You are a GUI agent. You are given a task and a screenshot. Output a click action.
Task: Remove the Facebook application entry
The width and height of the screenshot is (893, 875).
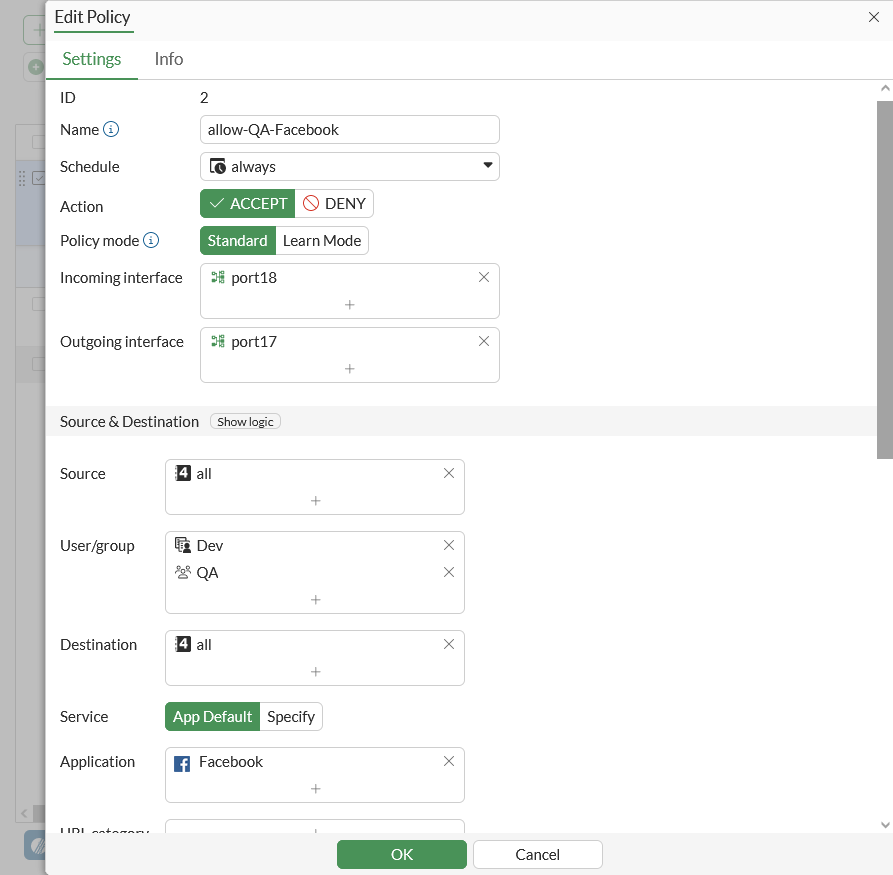tap(449, 761)
